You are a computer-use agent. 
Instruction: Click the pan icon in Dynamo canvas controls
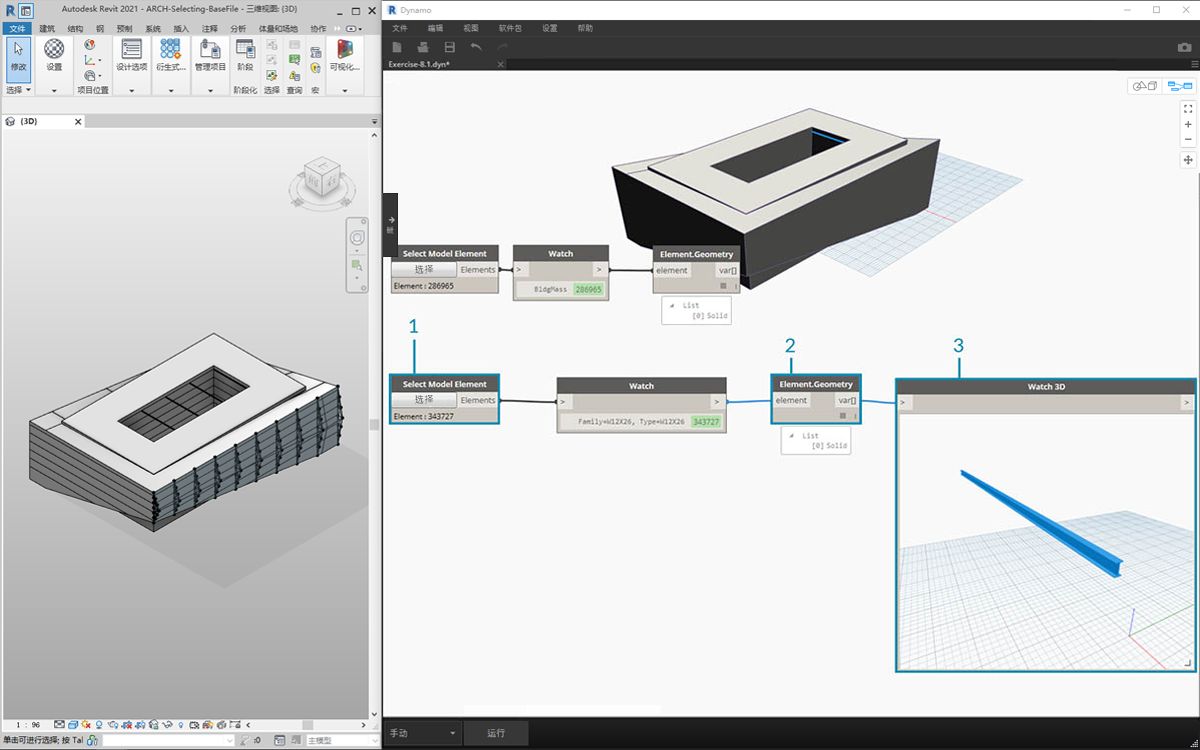tap(1188, 160)
